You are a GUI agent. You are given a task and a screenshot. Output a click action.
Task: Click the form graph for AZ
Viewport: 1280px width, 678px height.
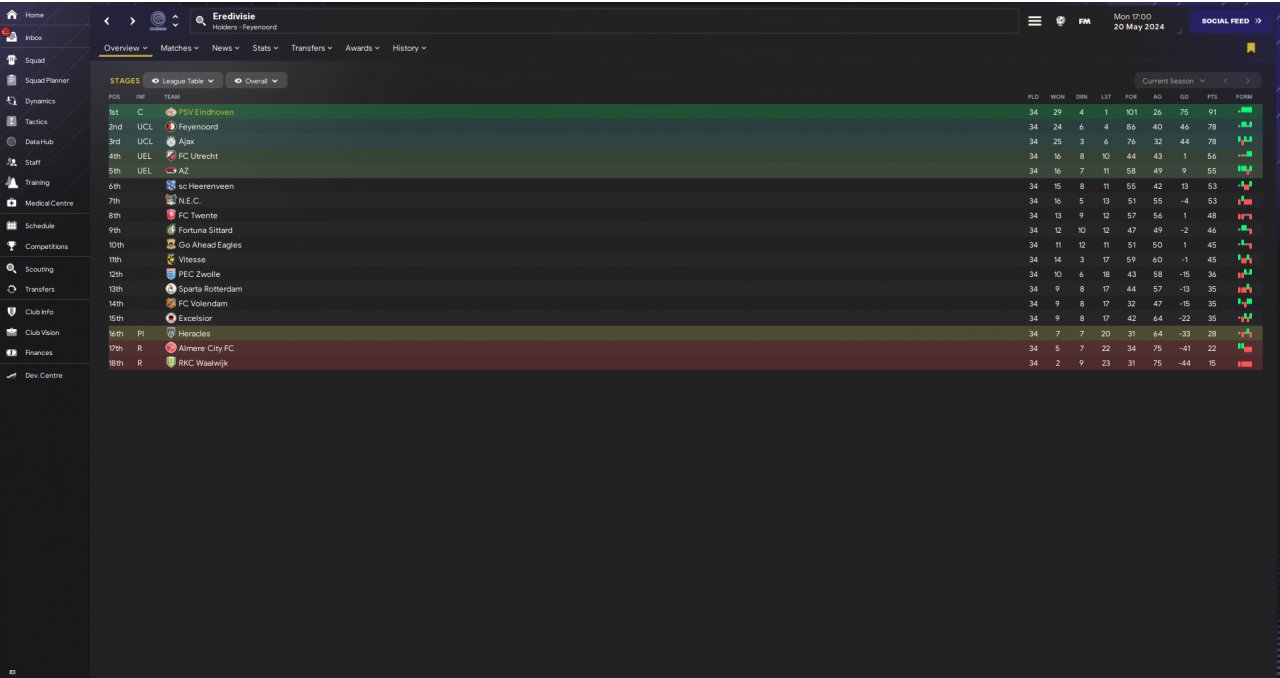[x=1245, y=171]
